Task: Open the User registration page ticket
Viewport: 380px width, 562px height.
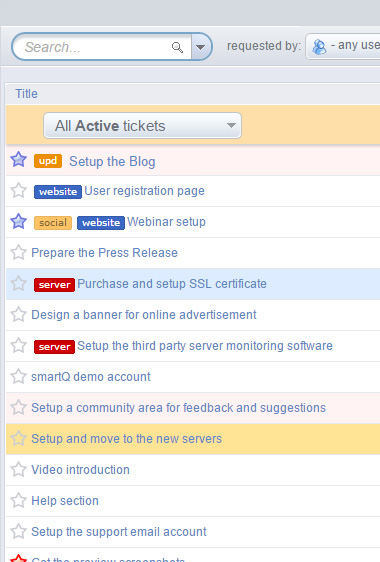Action: click(144, 191)
